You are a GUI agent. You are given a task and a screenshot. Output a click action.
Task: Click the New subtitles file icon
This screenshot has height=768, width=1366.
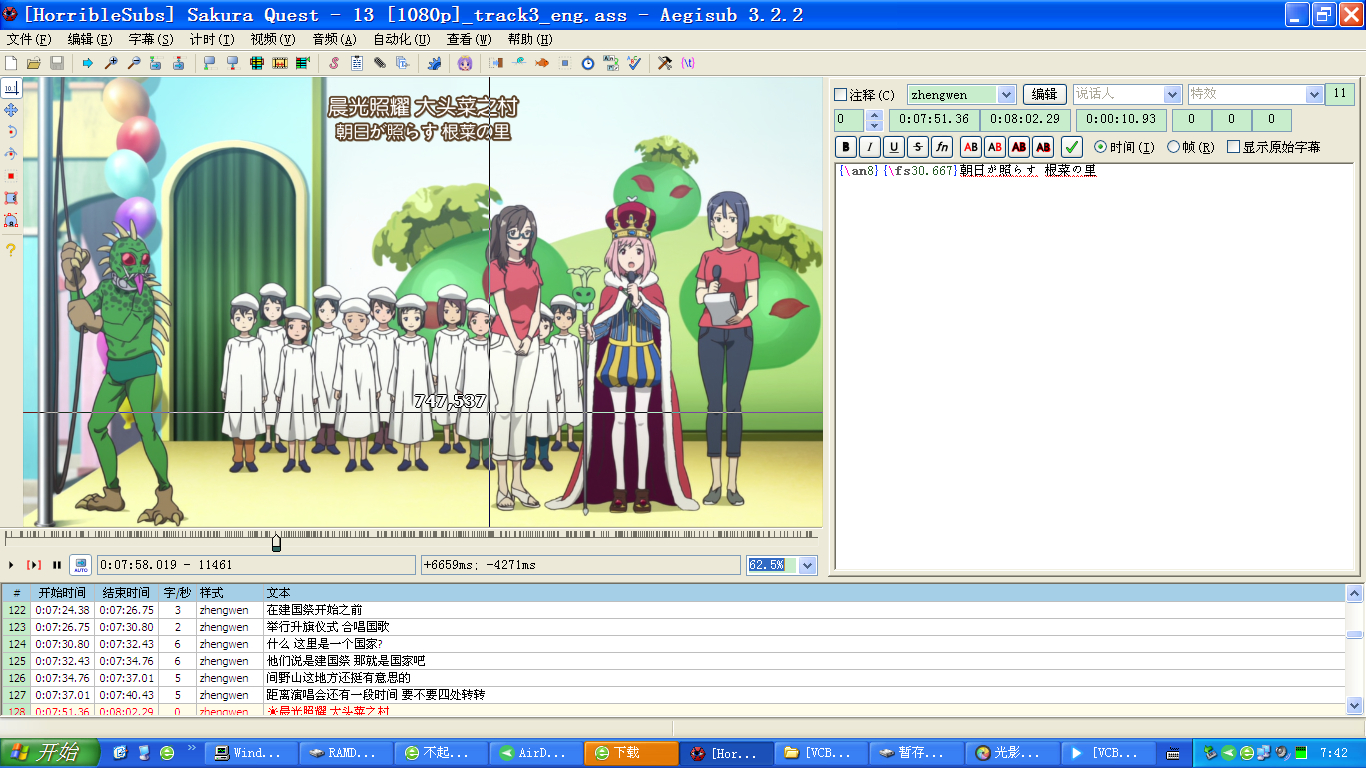tap(10, 63)
